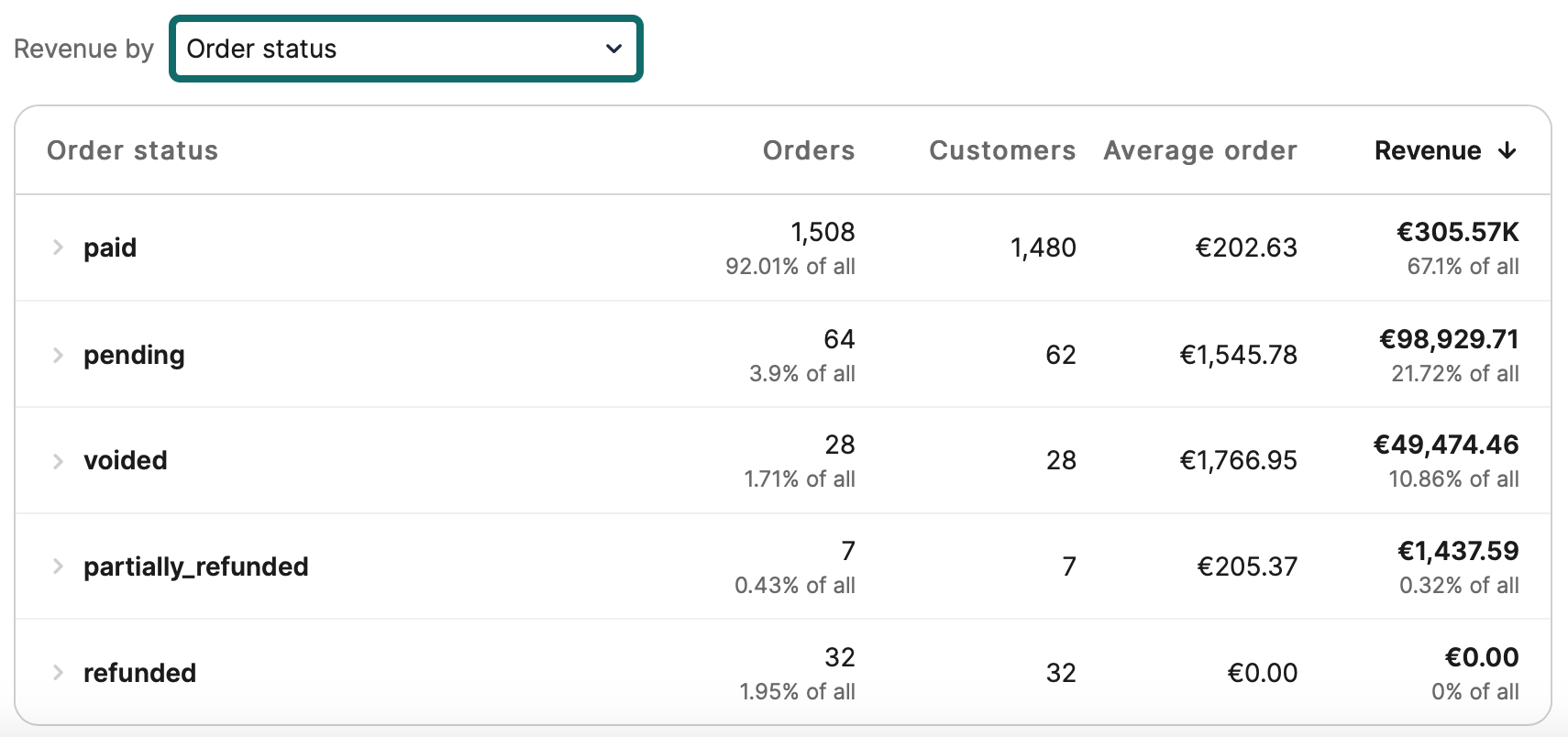Click pending revenue value €98,929.71
1568x737 pixels.
tap(1449, 339)
